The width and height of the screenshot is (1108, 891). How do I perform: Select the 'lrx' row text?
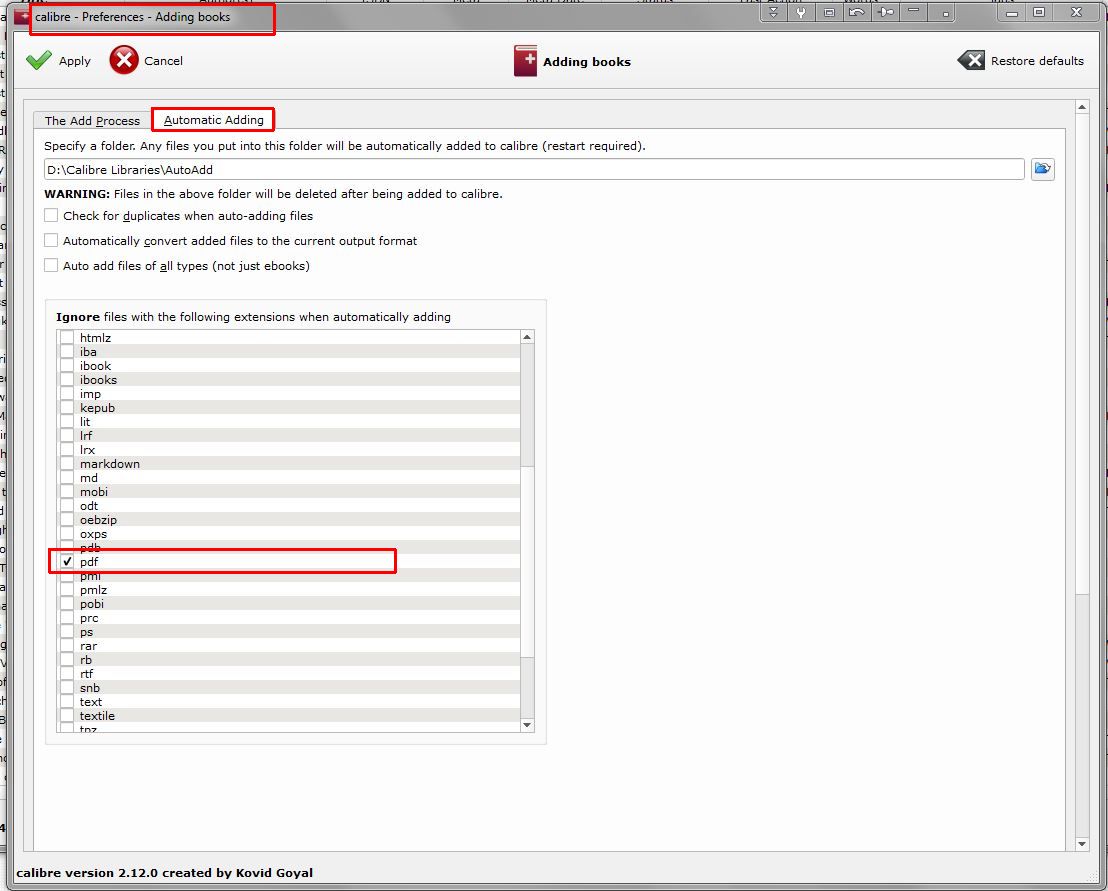coord(87,449)
